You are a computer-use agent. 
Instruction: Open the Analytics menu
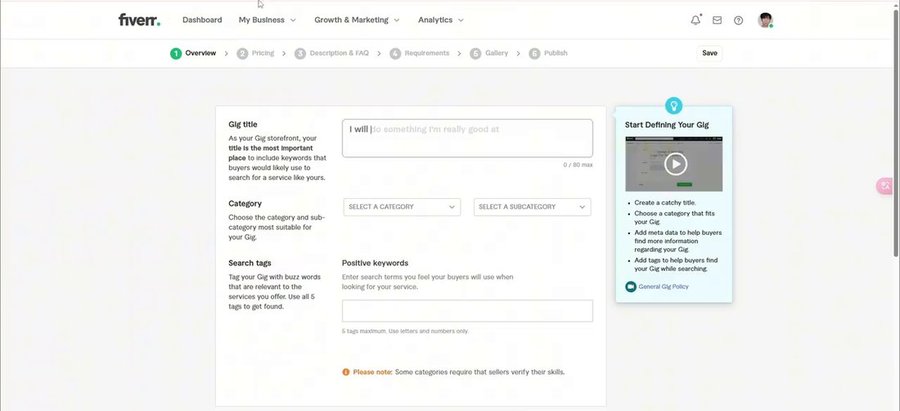click(x=441, y=20)
